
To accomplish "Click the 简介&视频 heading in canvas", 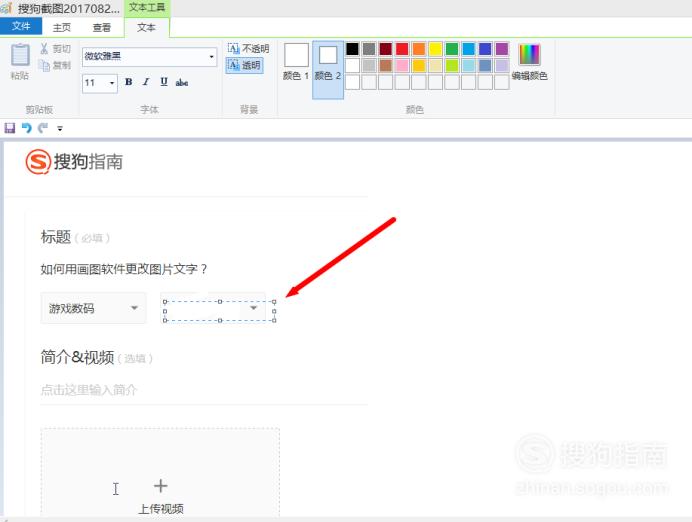I will tap(77, 357).
